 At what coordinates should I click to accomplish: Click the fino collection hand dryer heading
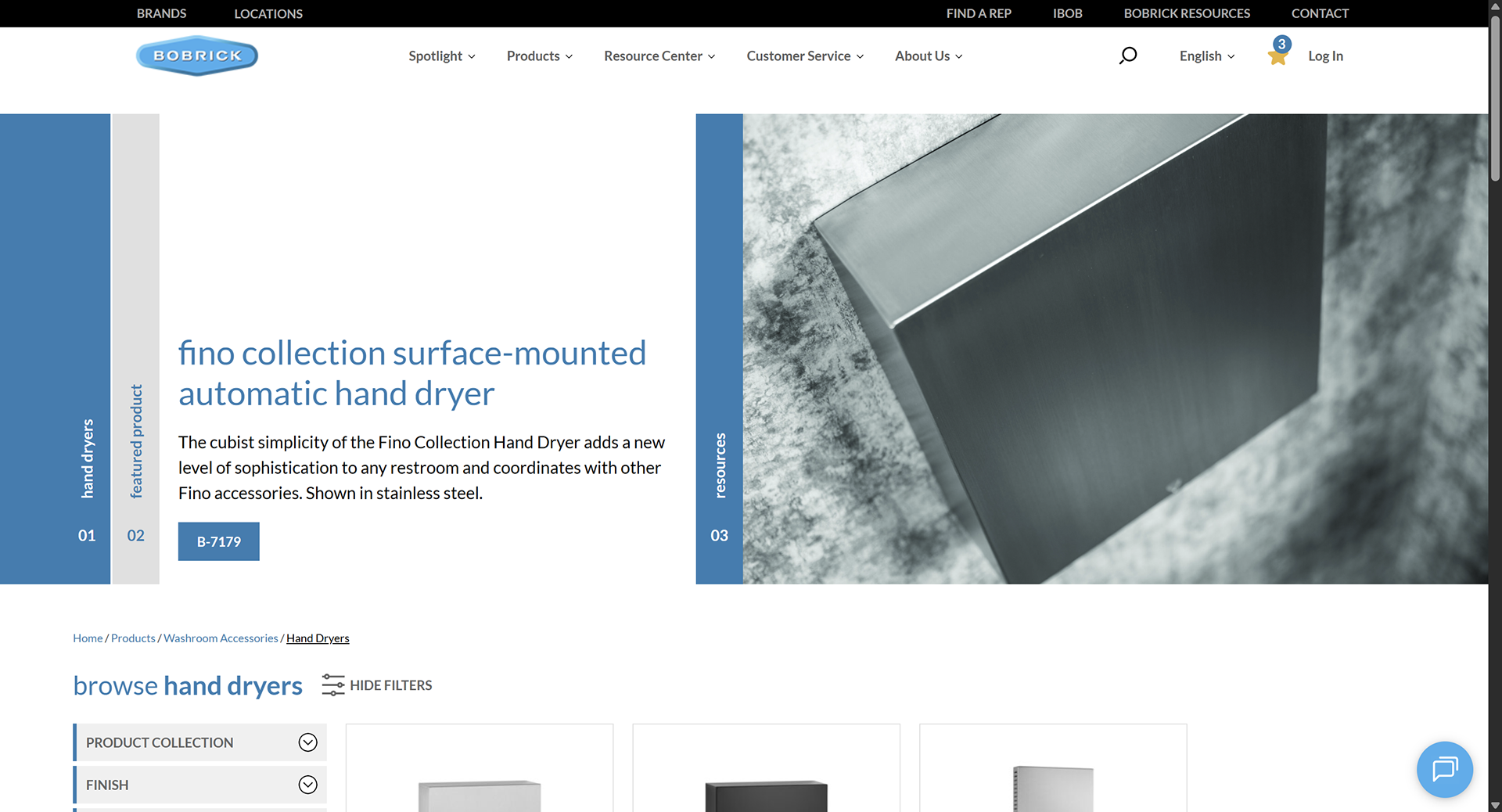tap(412, 373)
